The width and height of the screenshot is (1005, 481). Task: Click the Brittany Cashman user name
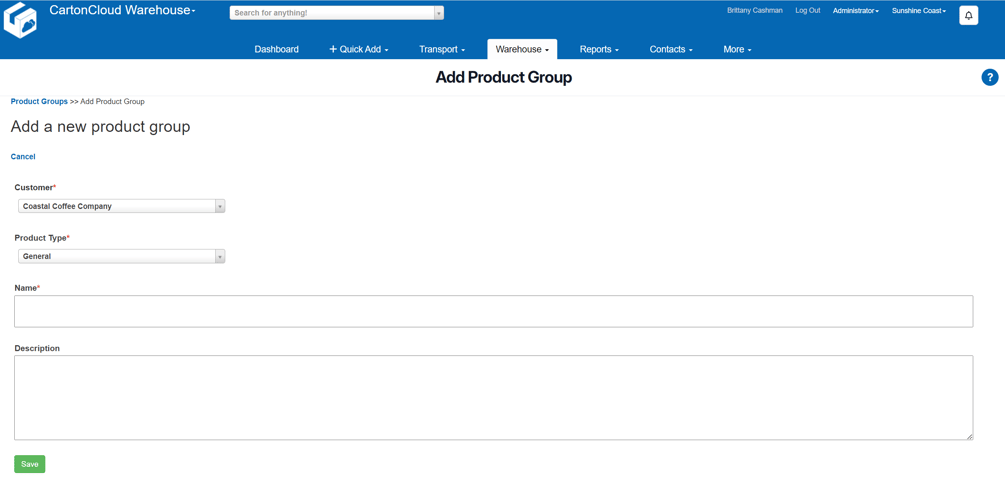click(754, 10)
